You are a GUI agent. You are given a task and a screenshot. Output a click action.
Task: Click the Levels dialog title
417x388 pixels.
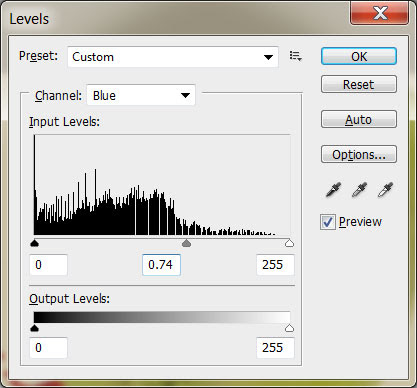click(x=29, y=19)
